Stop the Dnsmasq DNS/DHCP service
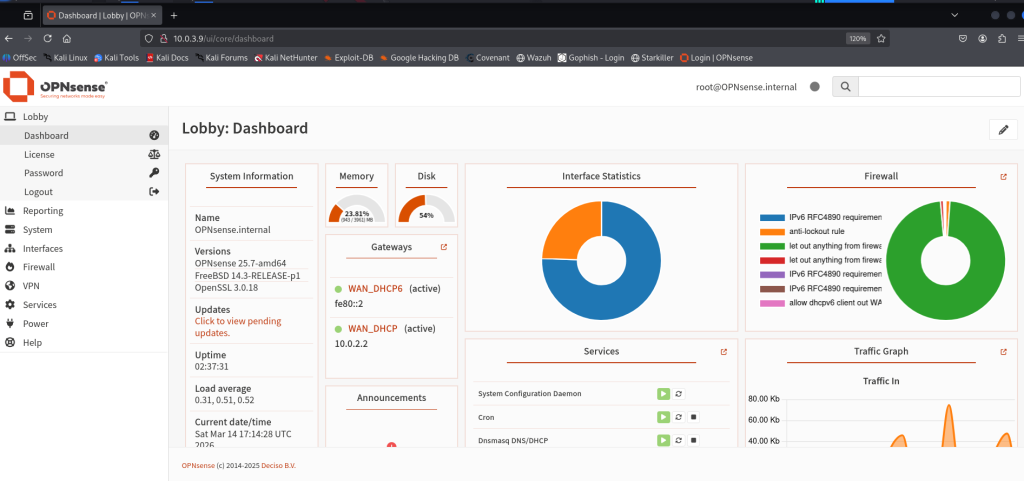Screen dimensions: 1024x481 click(693, 440)
